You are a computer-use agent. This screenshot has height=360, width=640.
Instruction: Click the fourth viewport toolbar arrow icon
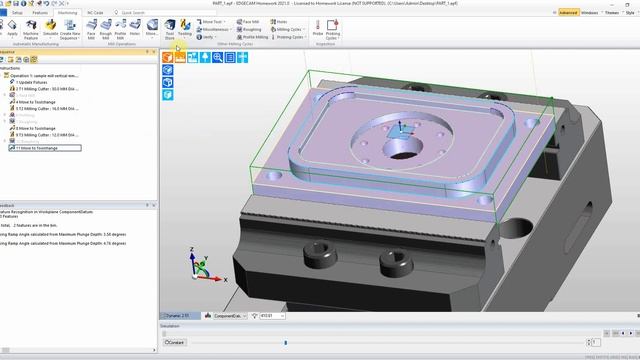205,57
